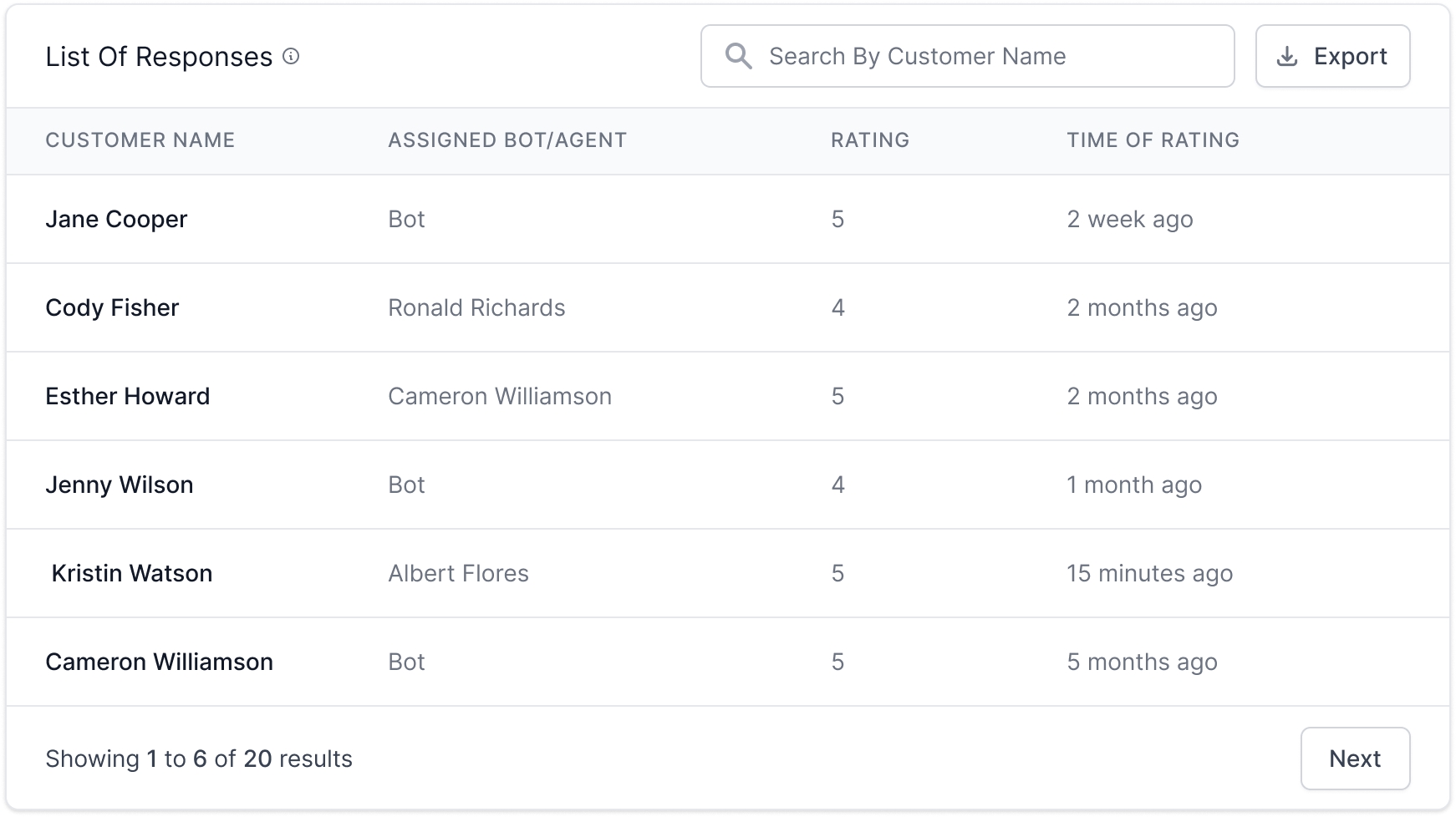Screen dimensions: 1456x817
Task: Click the magnifying glass search icon
Action: click(x=738, y=56)
